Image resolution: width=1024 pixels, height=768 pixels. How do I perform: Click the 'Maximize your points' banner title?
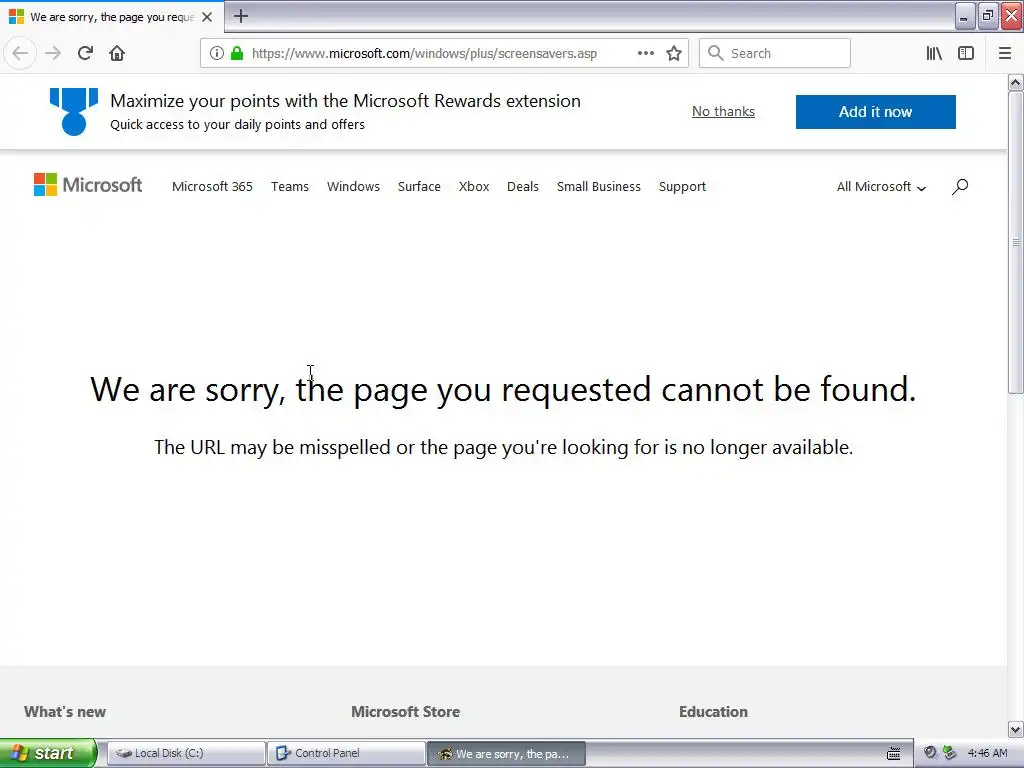[345, 101]
